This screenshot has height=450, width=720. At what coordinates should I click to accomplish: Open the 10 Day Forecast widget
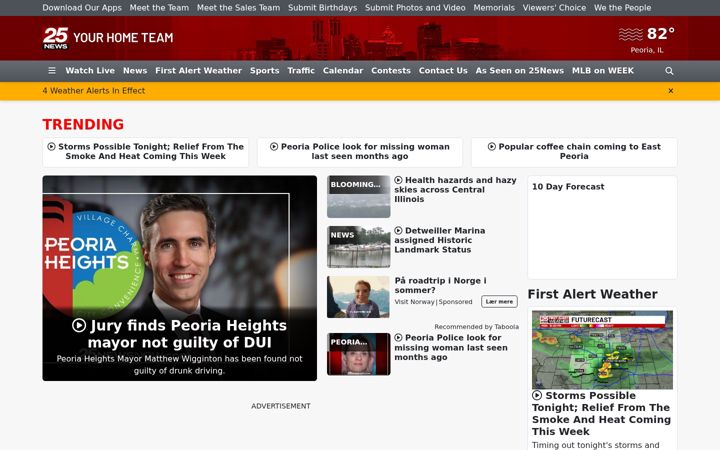click(602, 228)
